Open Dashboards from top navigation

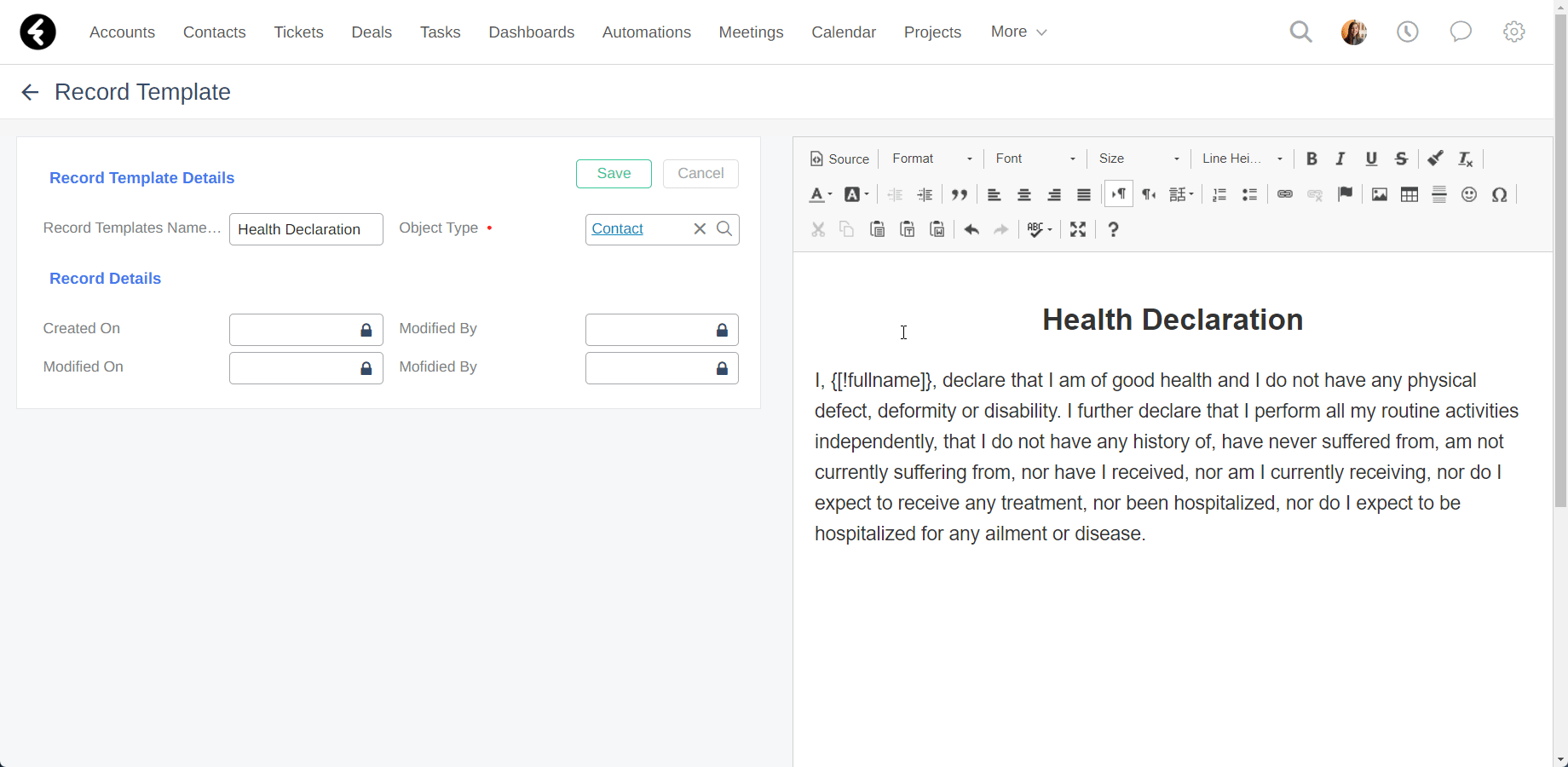tap(531, 32)
